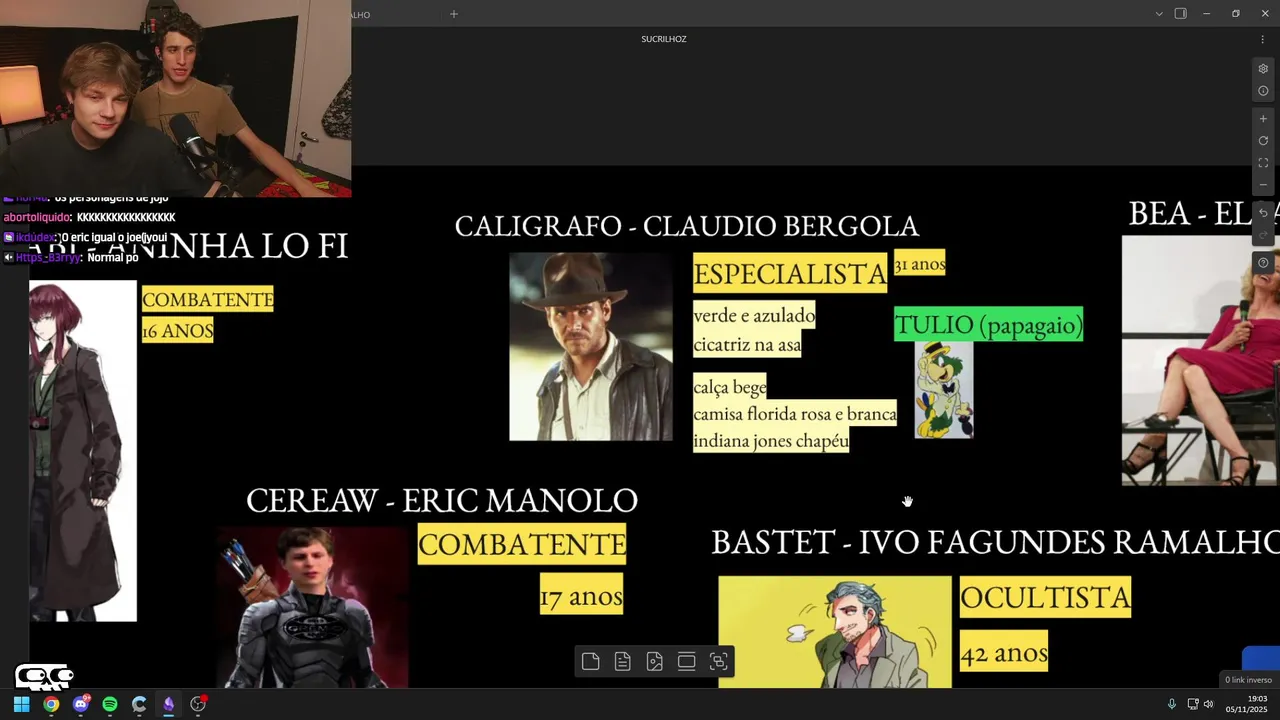Select the '42 anos' card
The image size is (1280, 720).
pyautogui.click(x=1004, y=651)
